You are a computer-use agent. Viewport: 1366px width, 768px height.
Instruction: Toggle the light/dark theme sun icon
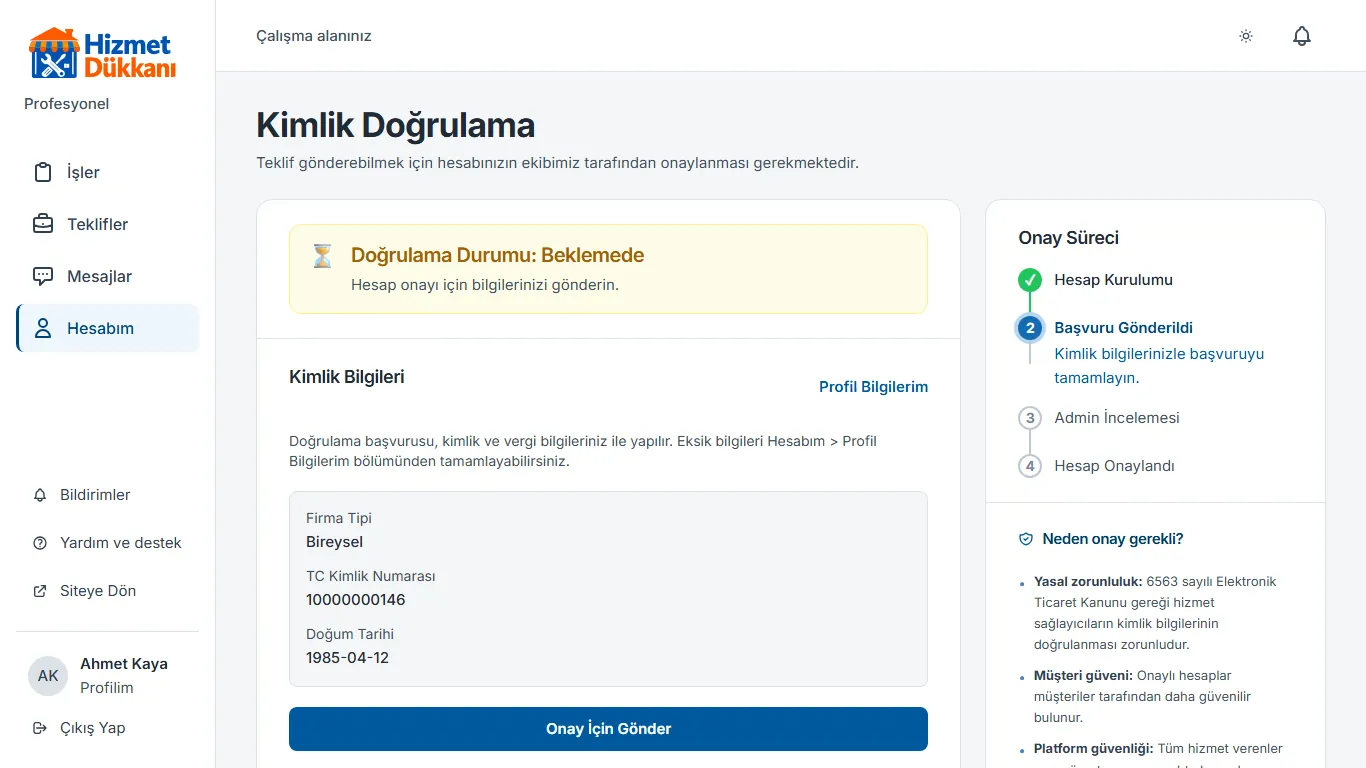(1246, 36)
